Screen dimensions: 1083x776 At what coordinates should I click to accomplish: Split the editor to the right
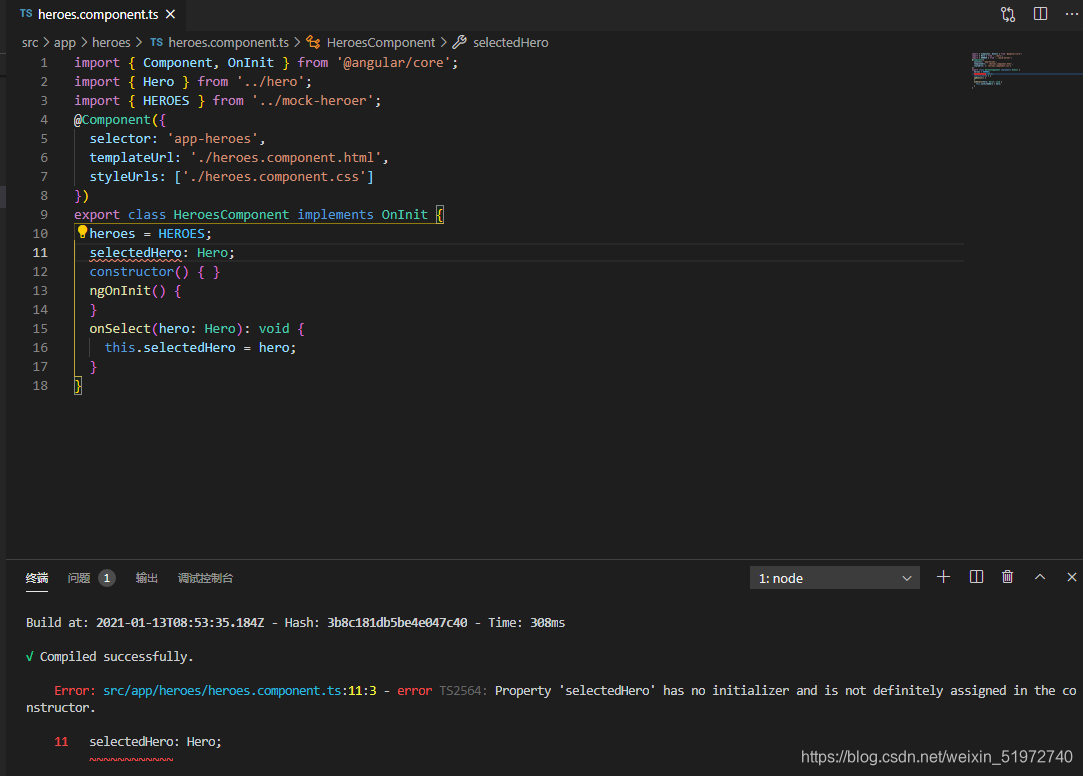1040,14
